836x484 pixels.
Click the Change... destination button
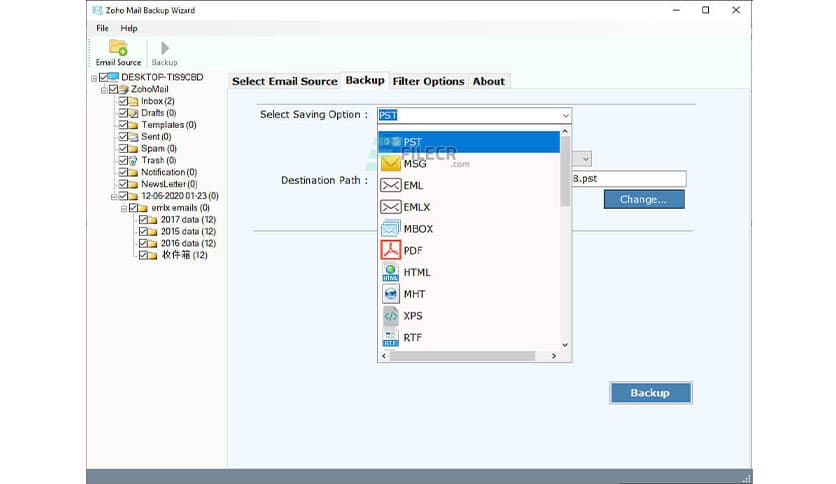644,199
